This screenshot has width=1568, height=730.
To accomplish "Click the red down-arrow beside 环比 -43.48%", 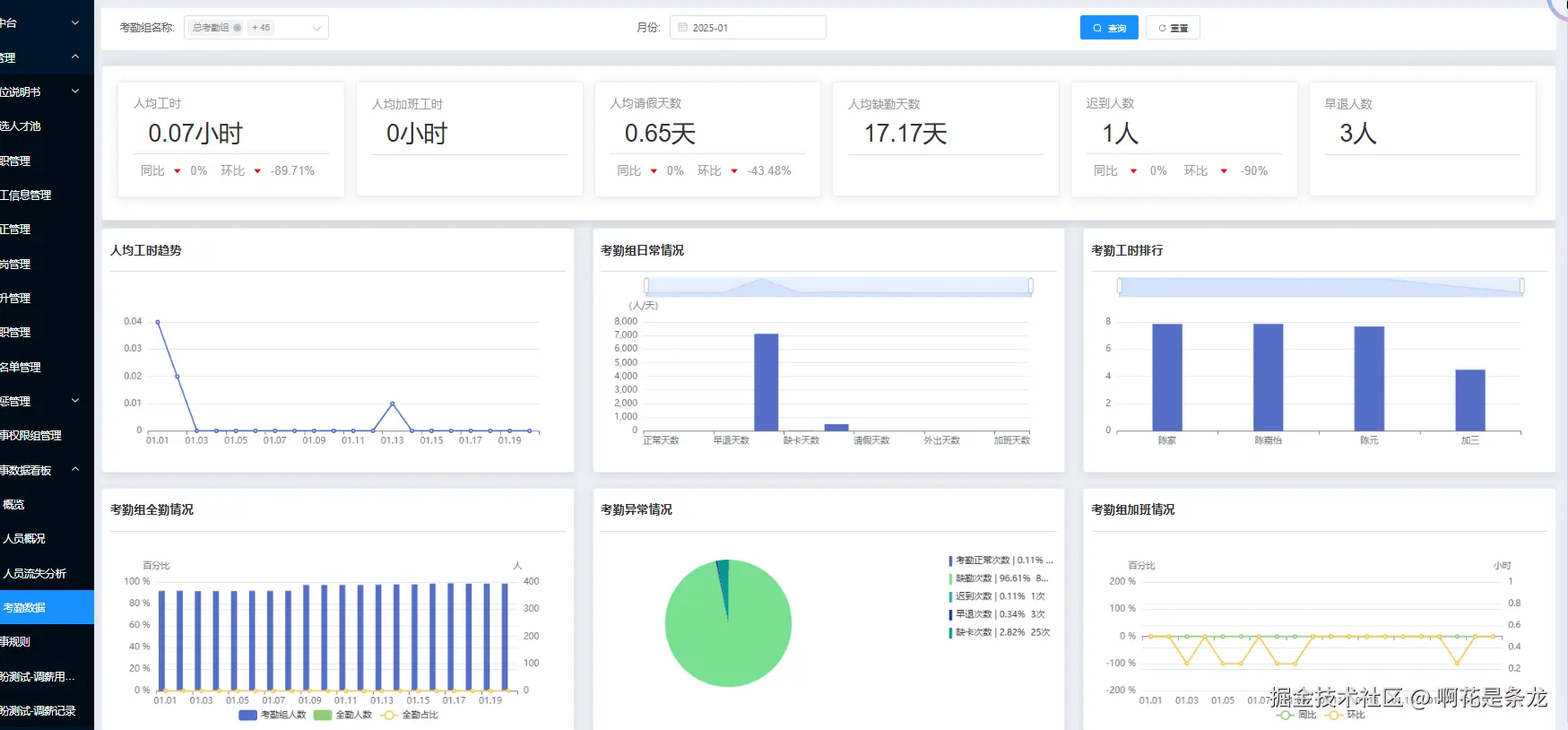I will coord(734,171).
